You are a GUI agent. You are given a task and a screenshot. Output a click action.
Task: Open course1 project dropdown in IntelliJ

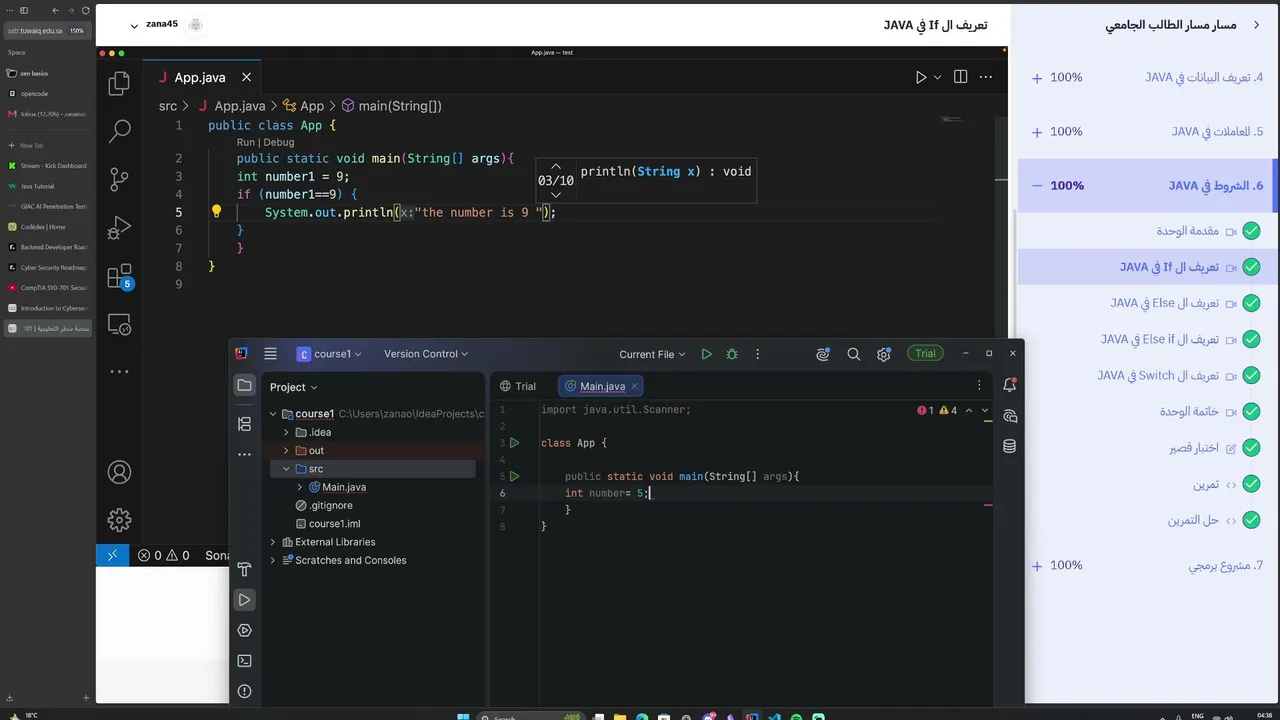tap(330, 354)
